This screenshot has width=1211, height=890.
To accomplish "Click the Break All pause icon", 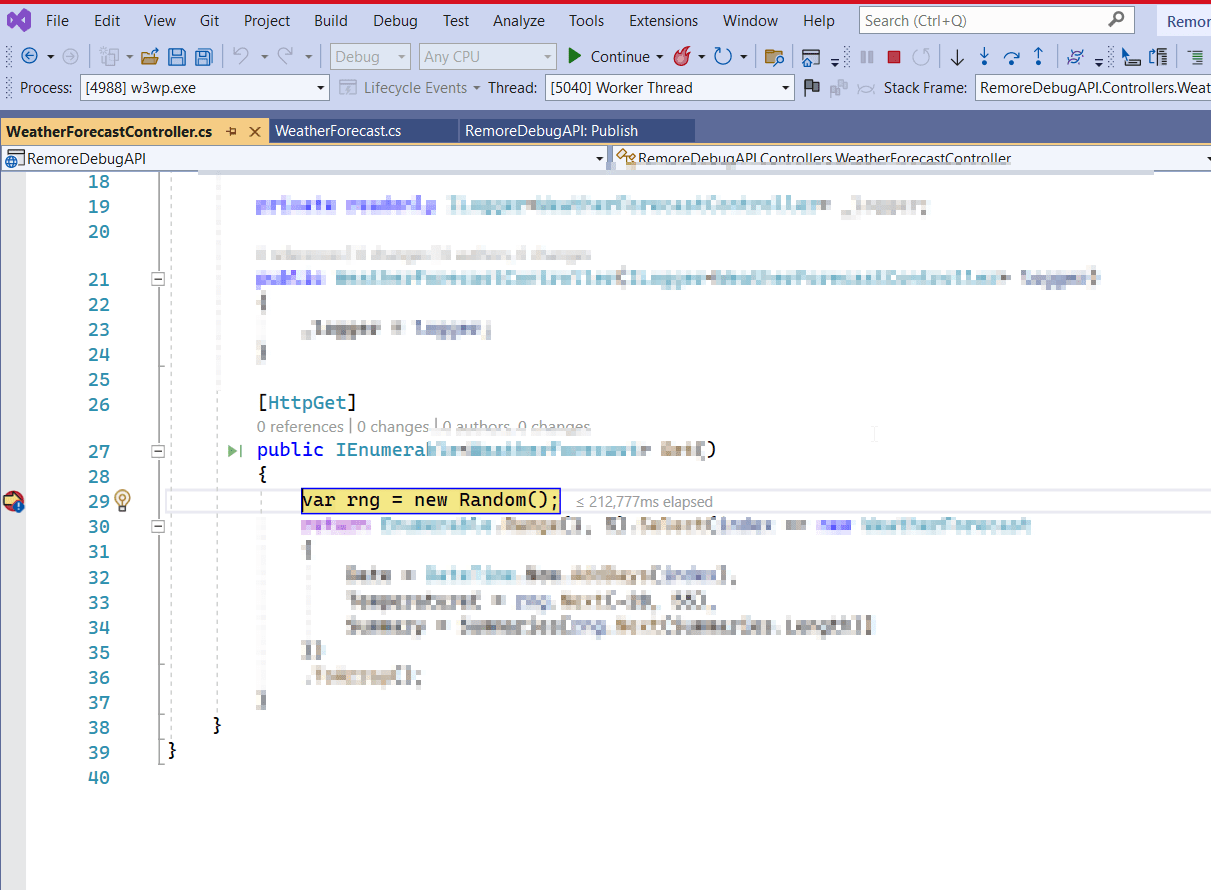I will 866,56.
